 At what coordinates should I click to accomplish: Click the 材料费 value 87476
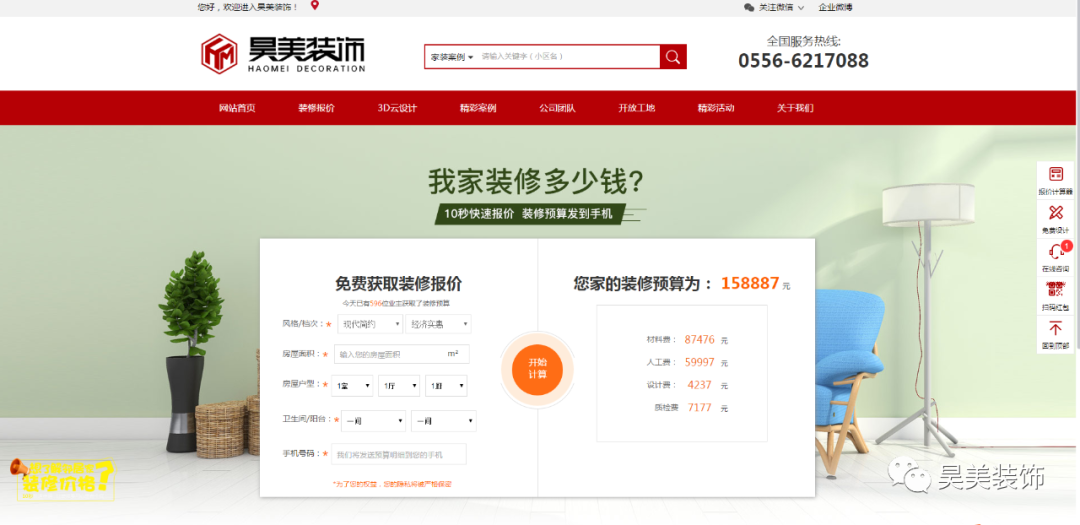tap(700, 340)
